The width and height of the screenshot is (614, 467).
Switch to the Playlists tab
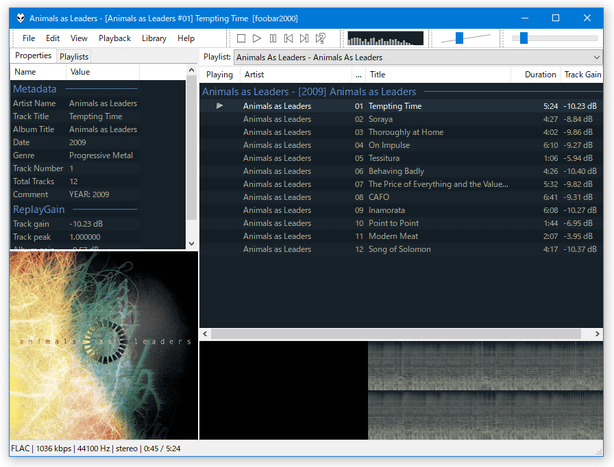[74, 57]
